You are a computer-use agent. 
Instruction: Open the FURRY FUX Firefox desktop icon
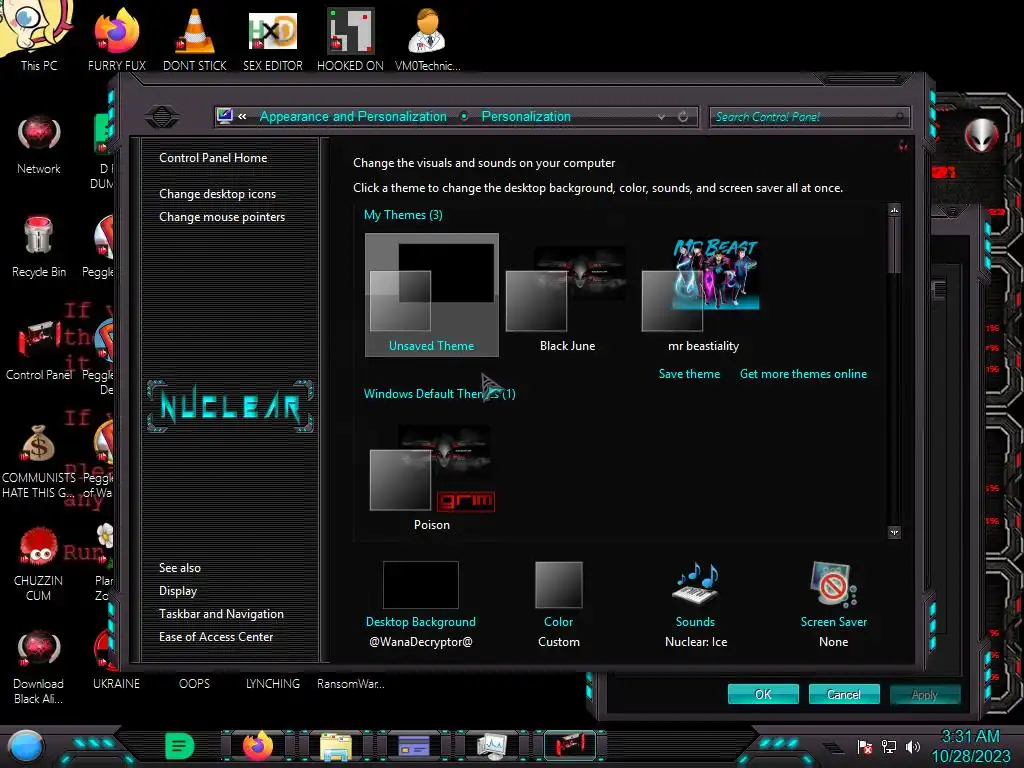[116, 38]
